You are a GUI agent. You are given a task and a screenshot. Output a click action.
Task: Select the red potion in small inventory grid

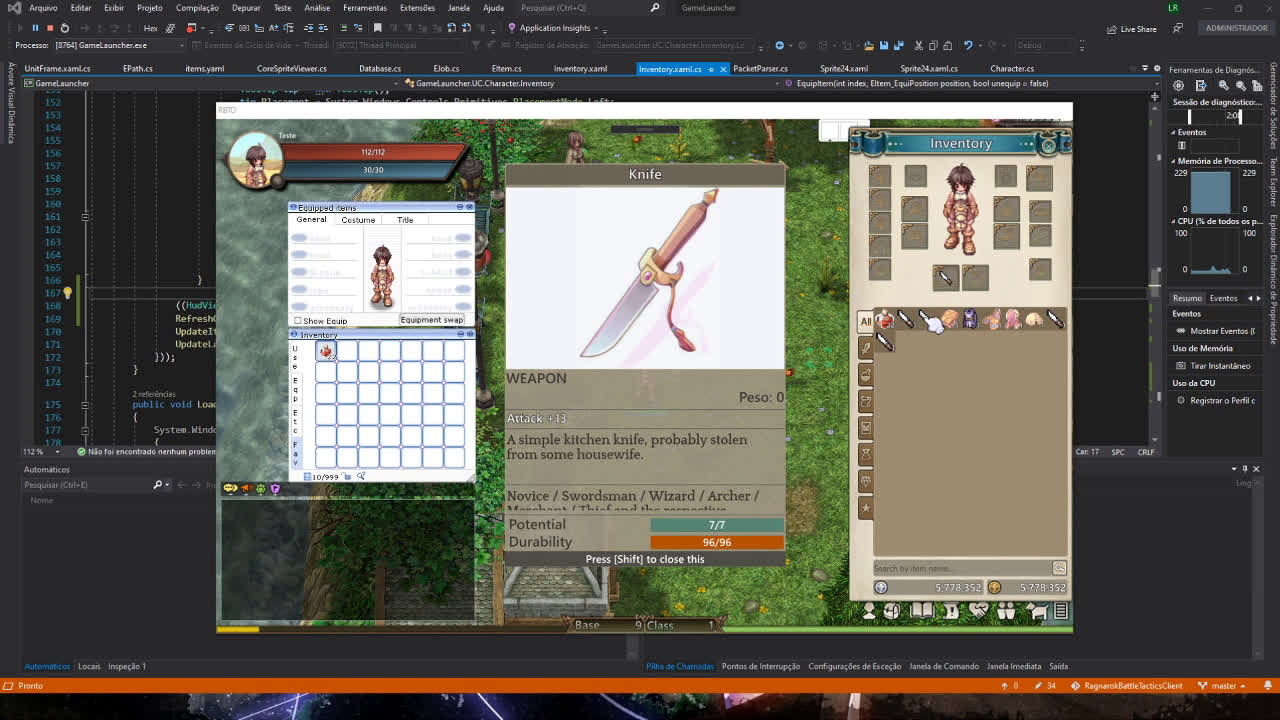click(x=326, y=351)
